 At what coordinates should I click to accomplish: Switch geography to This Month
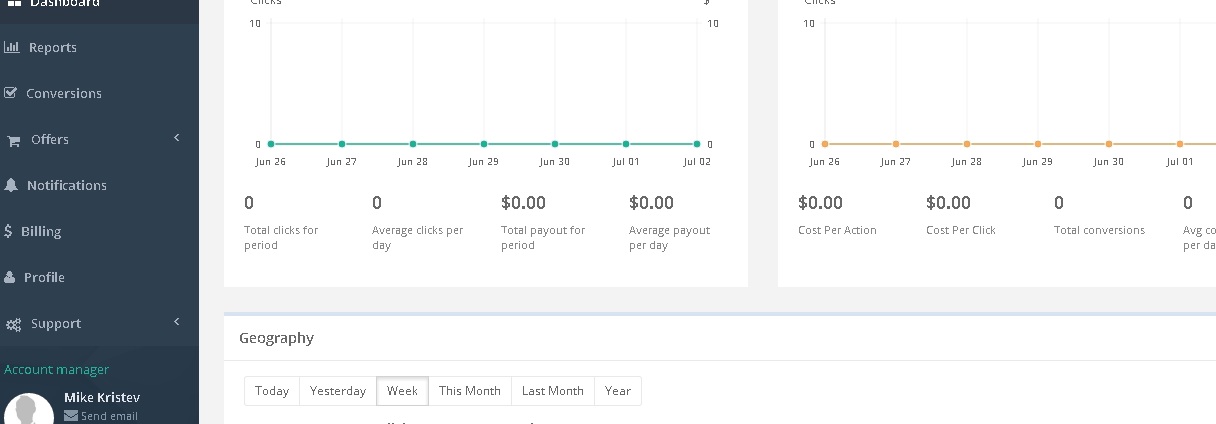pos(470,391)
